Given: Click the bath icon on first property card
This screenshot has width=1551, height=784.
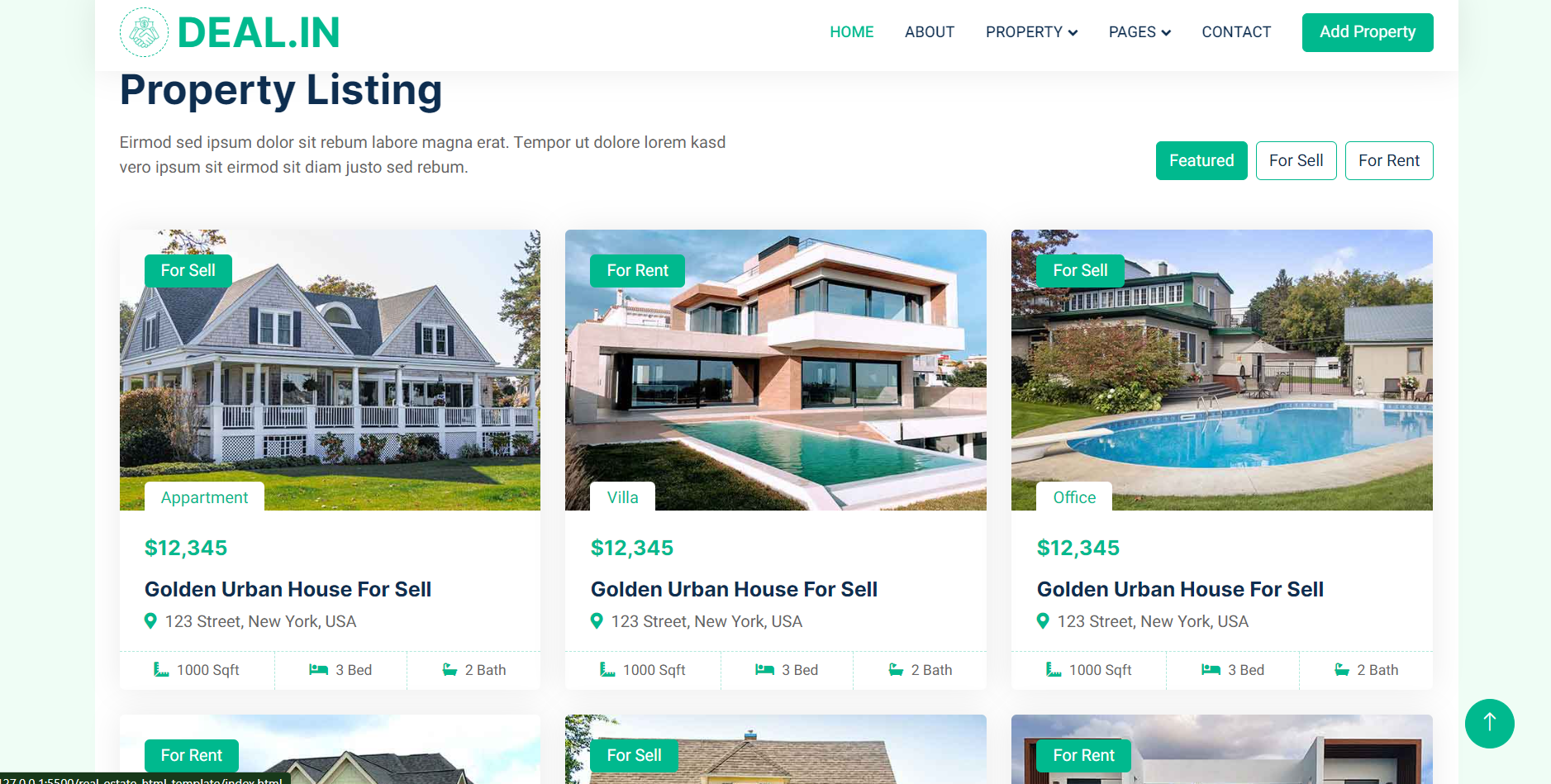Looking at the screenshot, I should tap(450, 670).
